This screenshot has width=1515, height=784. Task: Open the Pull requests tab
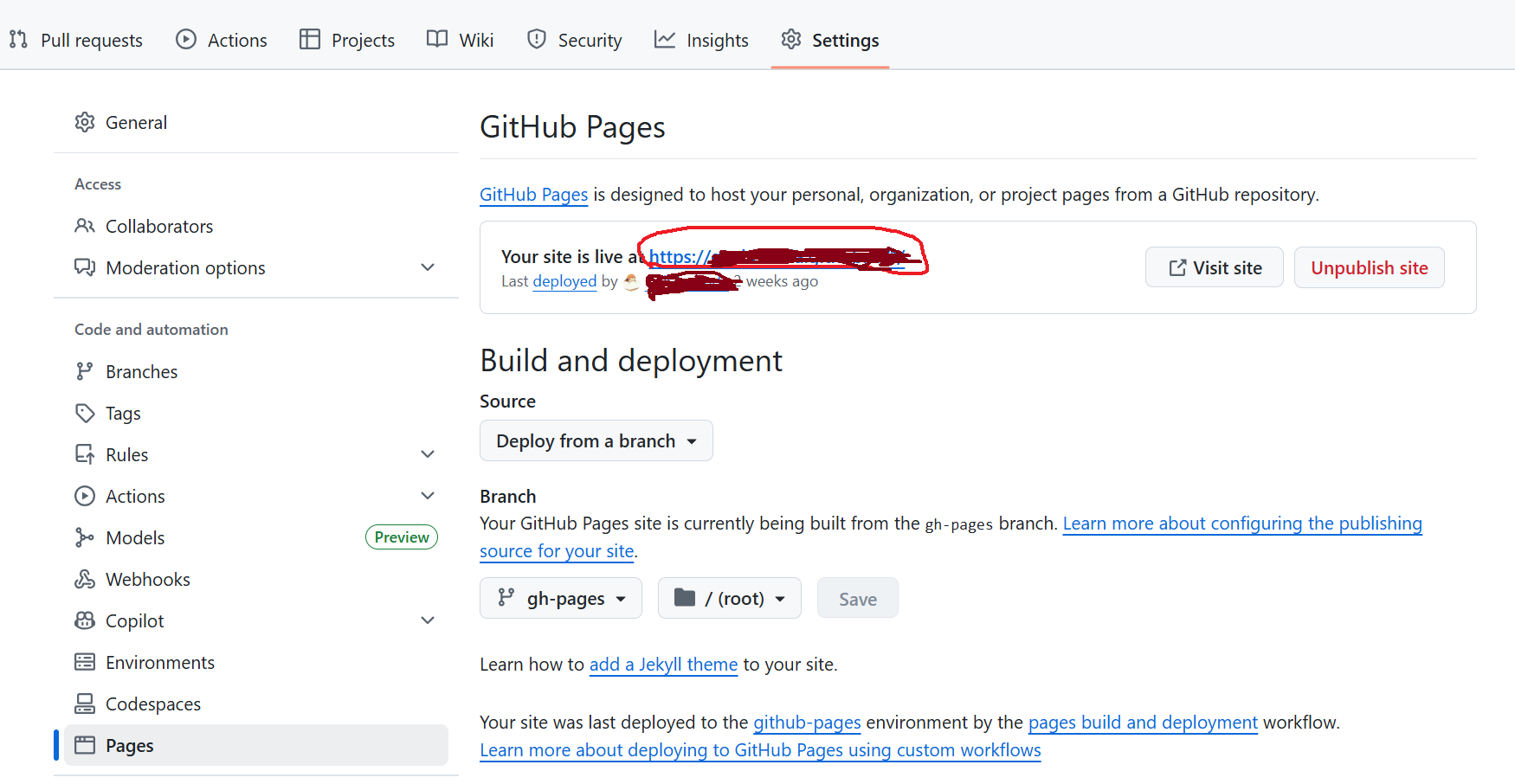click(75, 40)
